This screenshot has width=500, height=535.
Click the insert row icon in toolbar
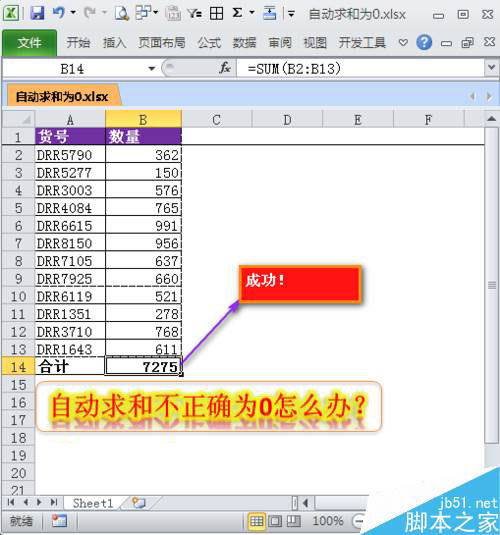pos(270,13)
